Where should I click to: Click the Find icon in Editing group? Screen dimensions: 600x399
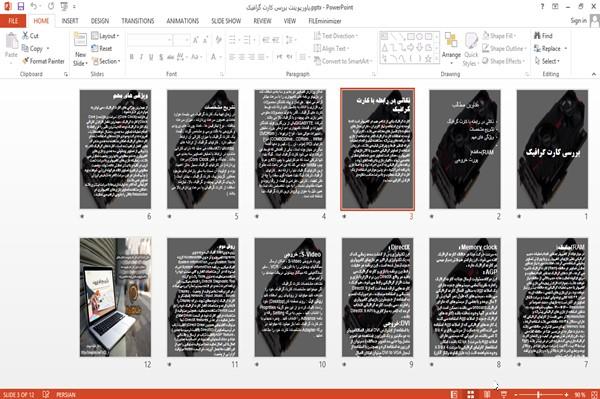coord(538,36)
